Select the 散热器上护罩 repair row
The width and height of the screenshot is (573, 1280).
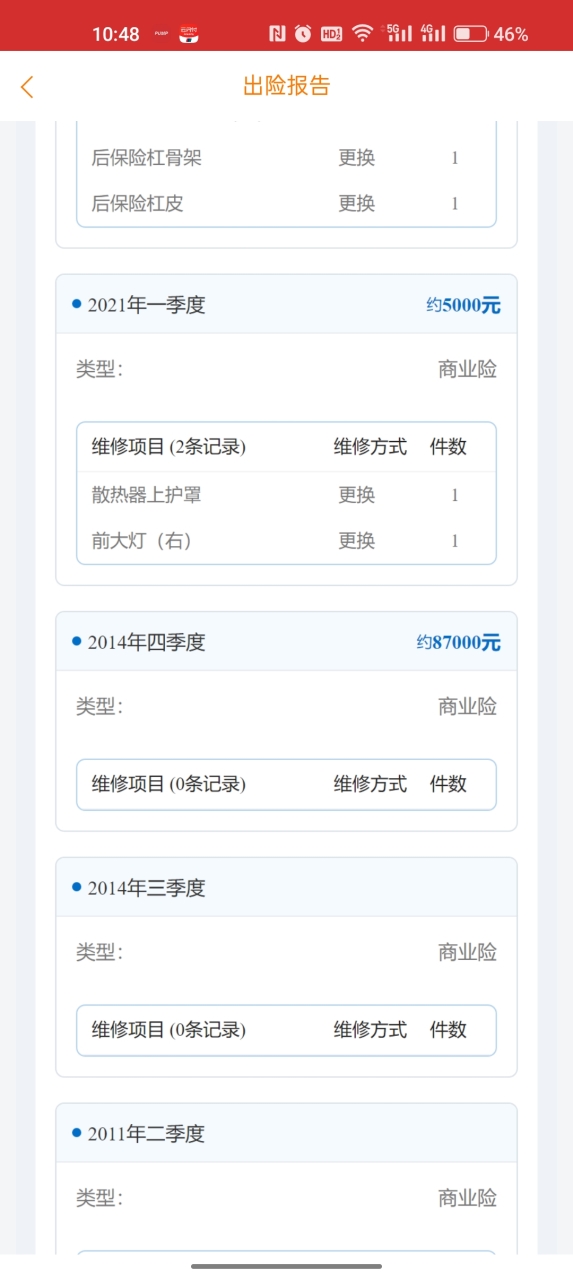pyautogui.click(x=286, y=495)
